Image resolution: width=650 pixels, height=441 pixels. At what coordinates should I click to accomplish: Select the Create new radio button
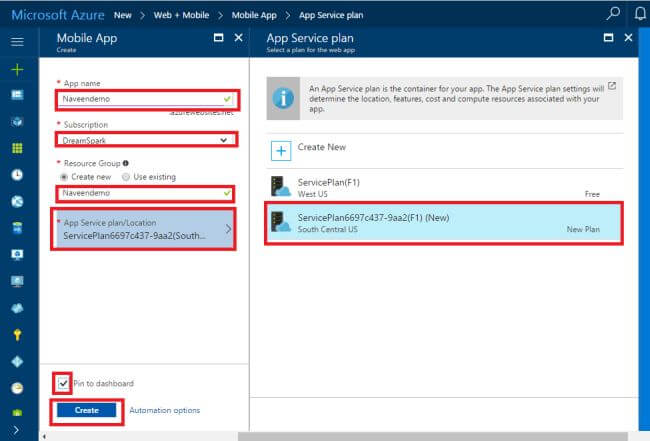point(64,177)
